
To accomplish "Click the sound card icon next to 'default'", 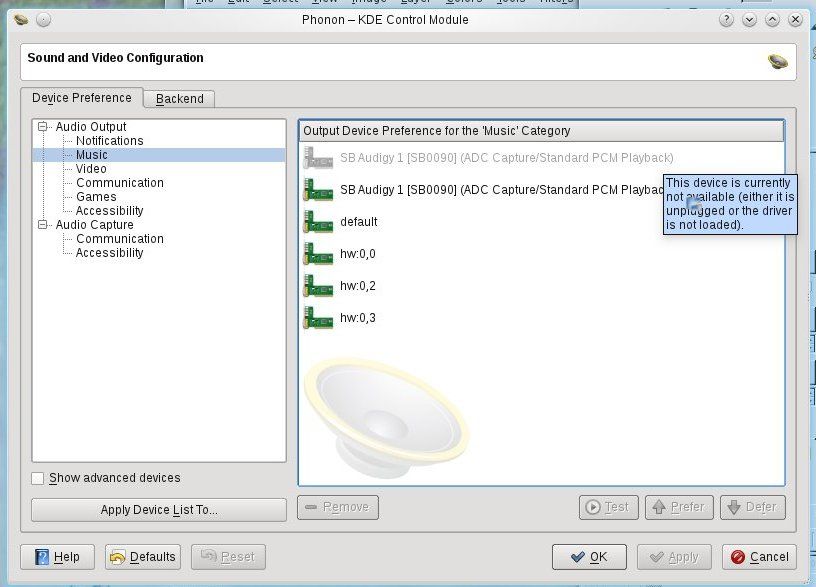I will (x=318, y=222).
